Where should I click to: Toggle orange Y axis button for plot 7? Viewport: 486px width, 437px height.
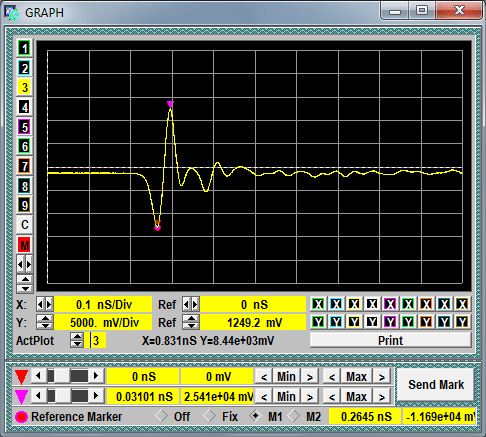(426, 322)
